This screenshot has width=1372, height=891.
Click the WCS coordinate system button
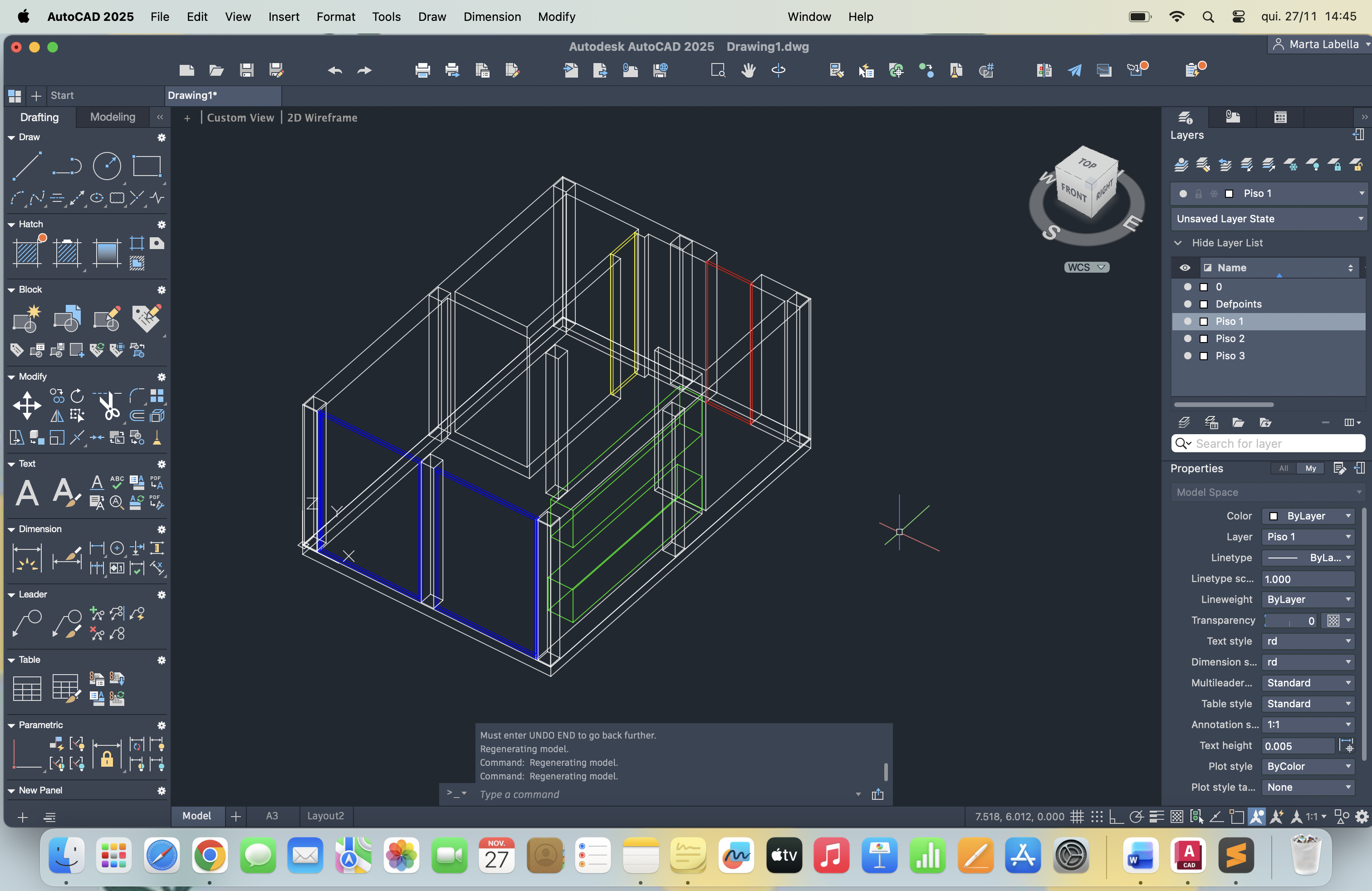(x=1086, y=267)
